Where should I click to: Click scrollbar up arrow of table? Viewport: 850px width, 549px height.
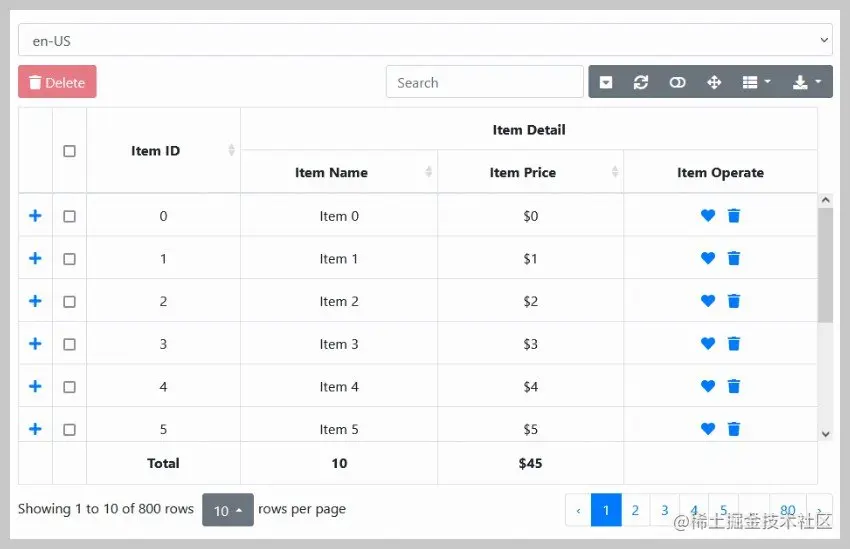tap(826, 200)
